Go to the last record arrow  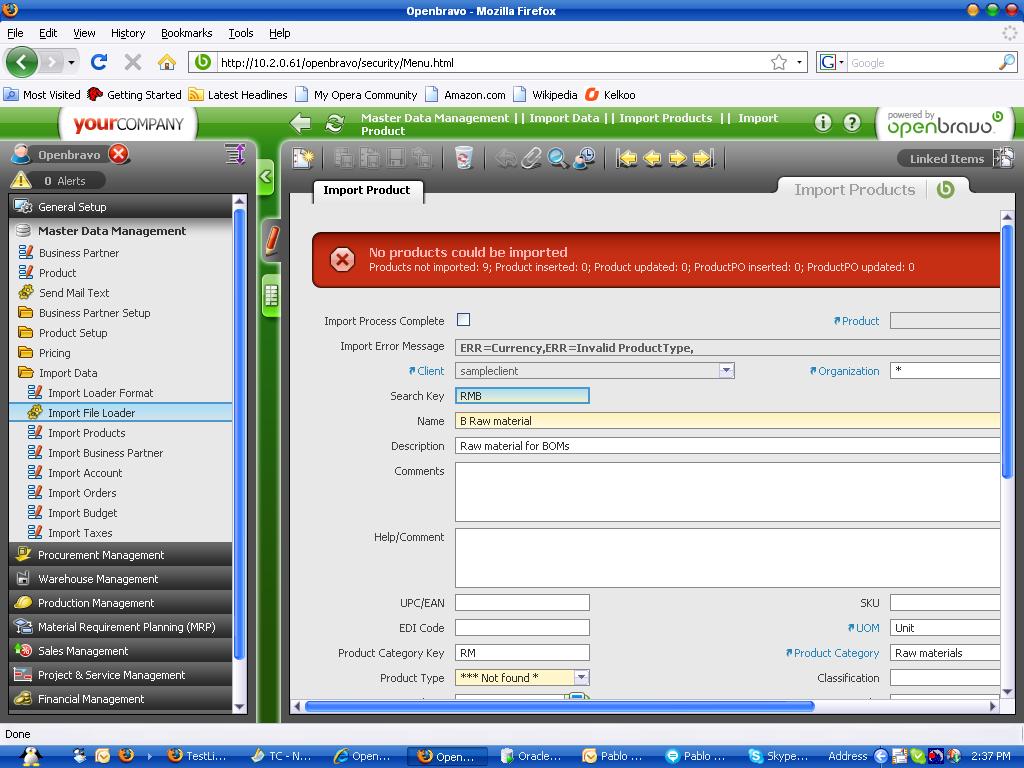[703, 158]
